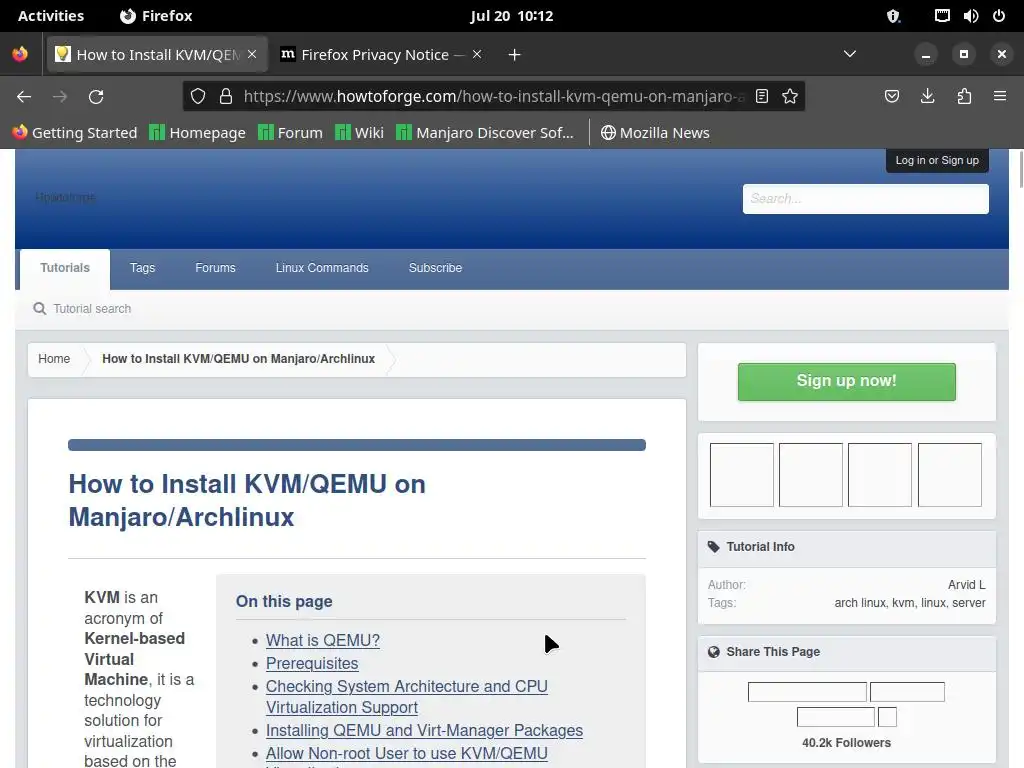Jump to the Prerequisites section
The height and width of the screenshot is (768, 1024).
312,664
